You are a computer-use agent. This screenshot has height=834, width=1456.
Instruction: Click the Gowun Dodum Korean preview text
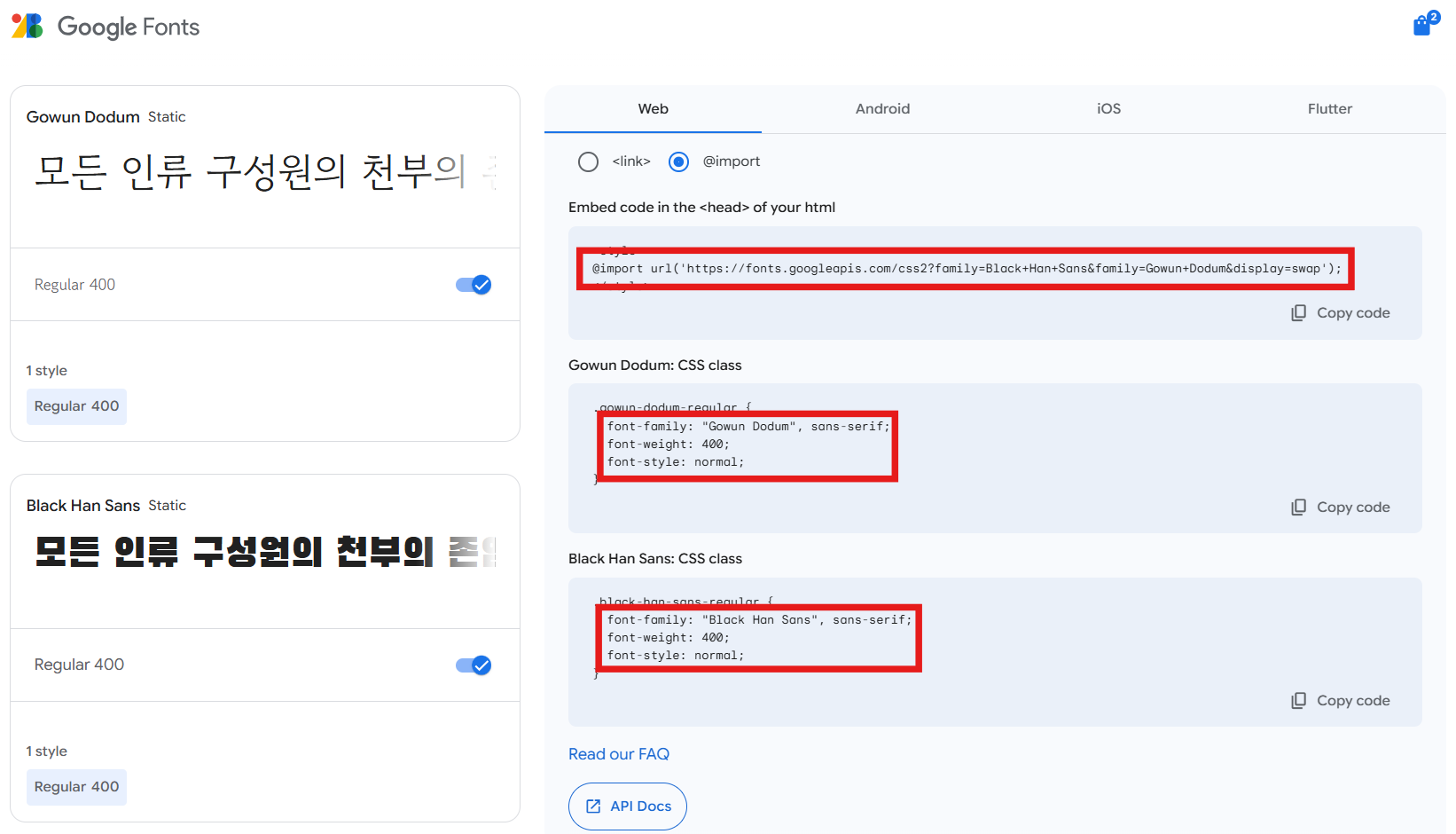coord(265,171)
